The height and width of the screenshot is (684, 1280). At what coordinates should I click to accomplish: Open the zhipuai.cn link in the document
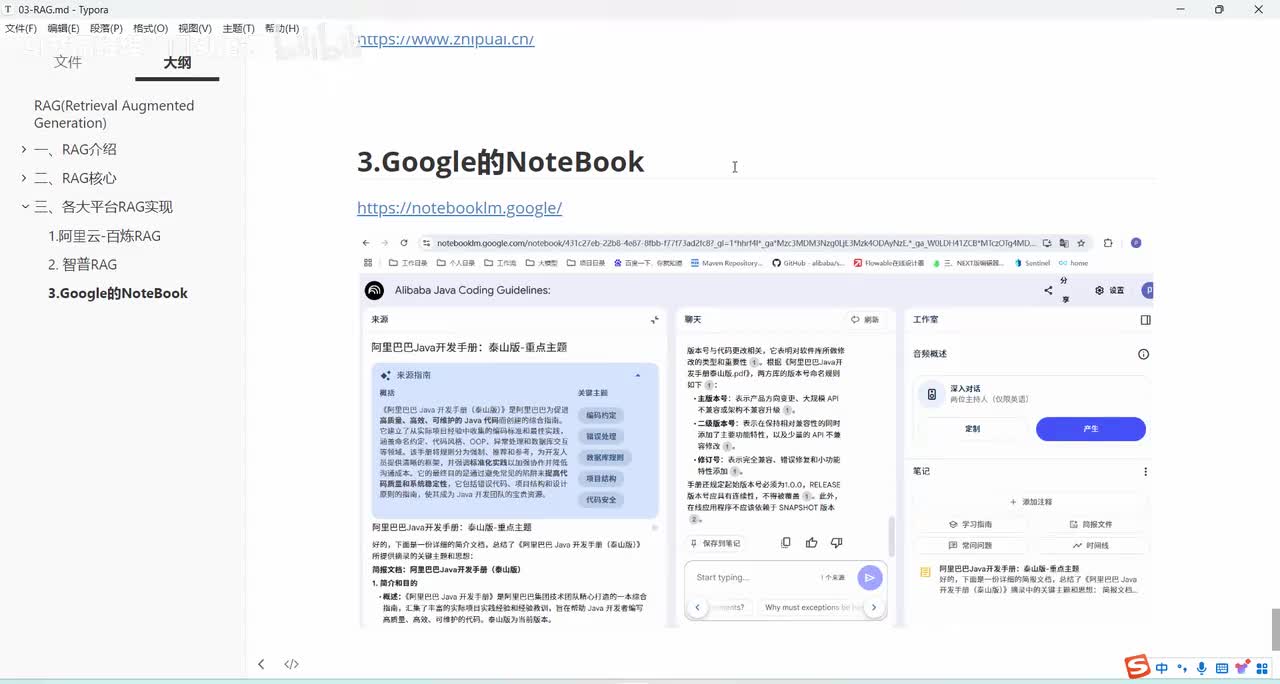[445, 40]
